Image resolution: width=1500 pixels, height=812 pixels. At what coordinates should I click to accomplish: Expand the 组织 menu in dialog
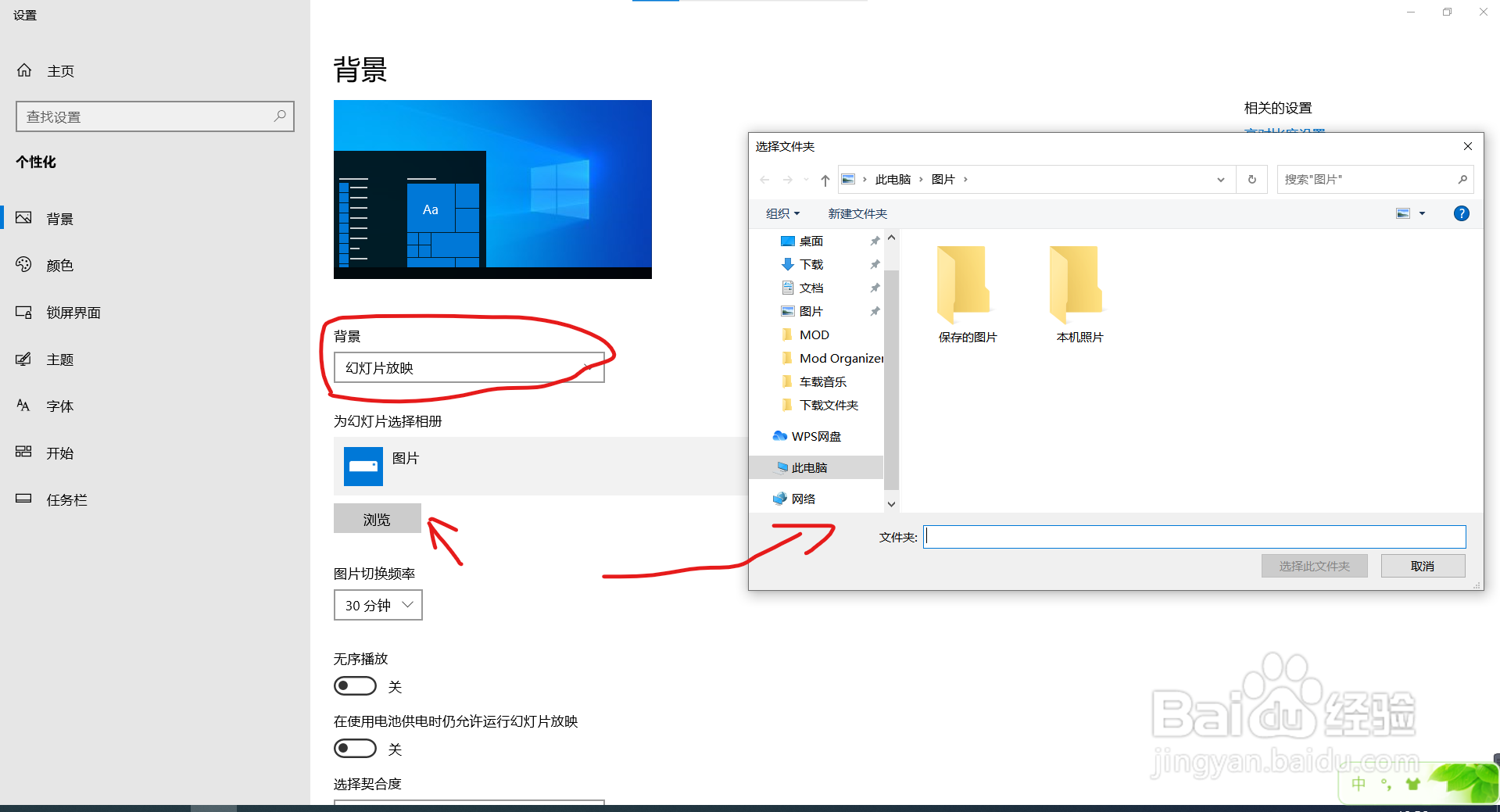point(782,213)
